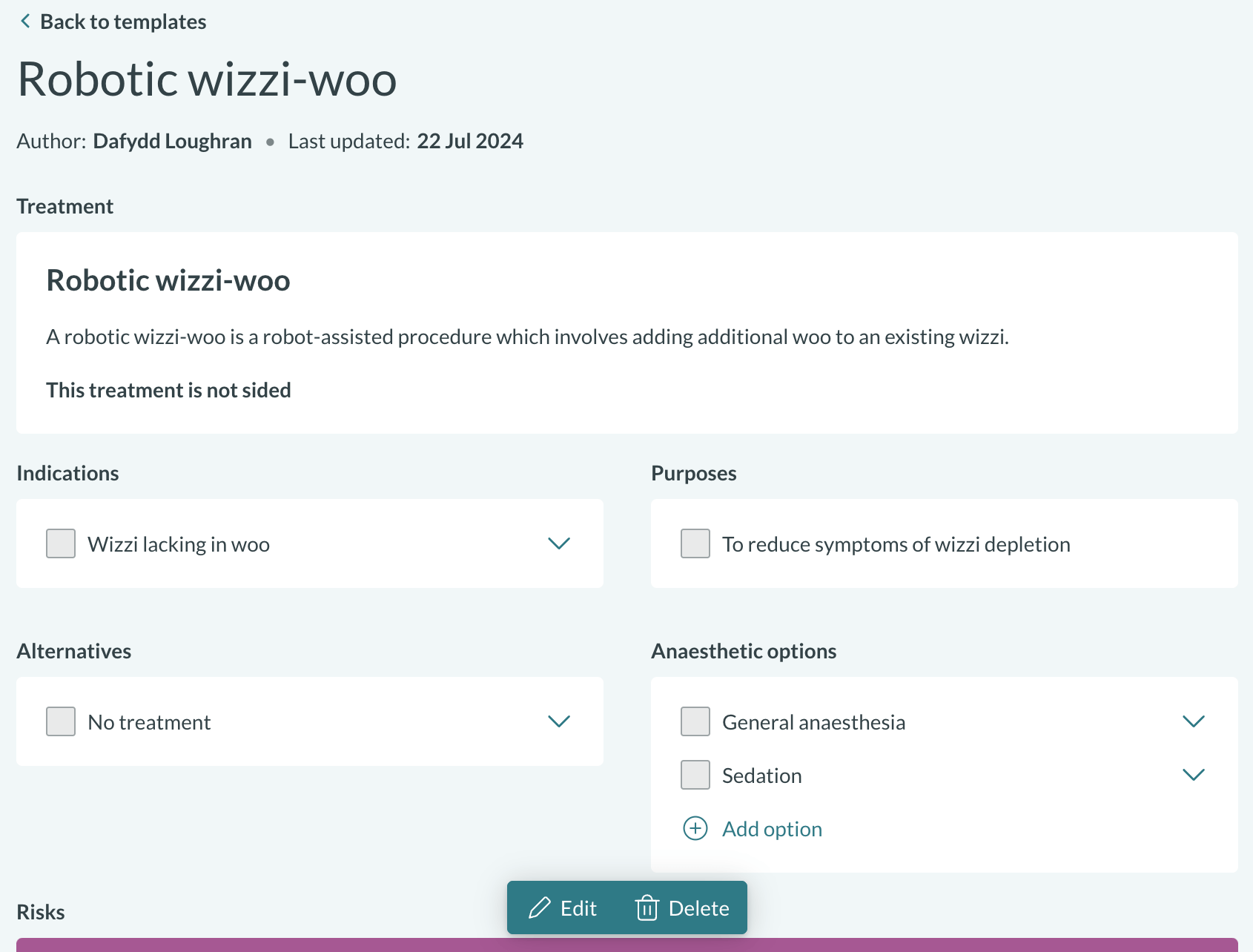
Task: Open the Sedation chevron dropdown
Action: tap(1193, 775)
